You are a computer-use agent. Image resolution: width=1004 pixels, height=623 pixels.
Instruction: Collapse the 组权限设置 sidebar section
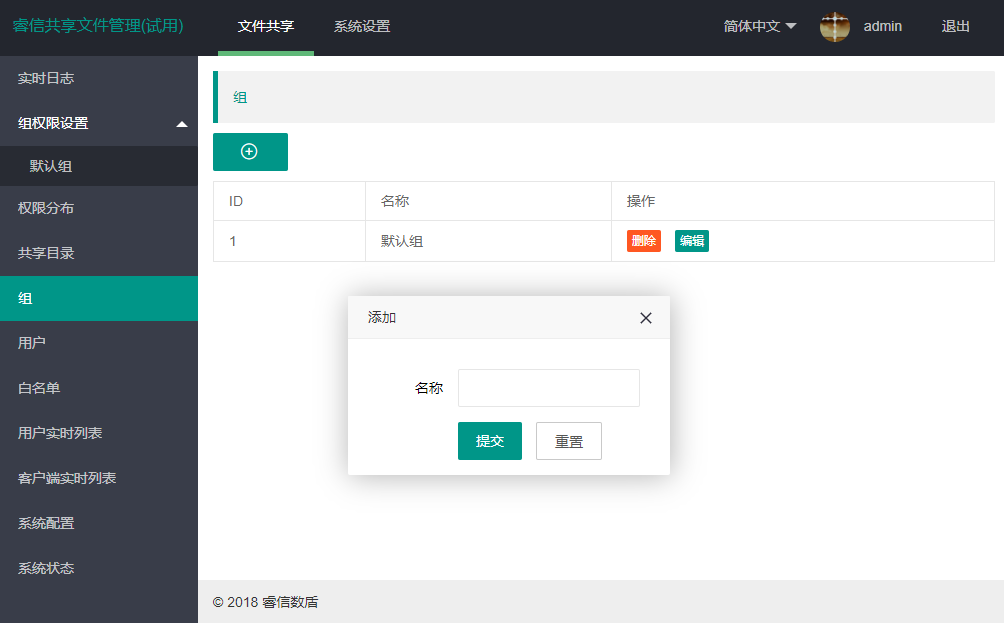pos(99,124)
